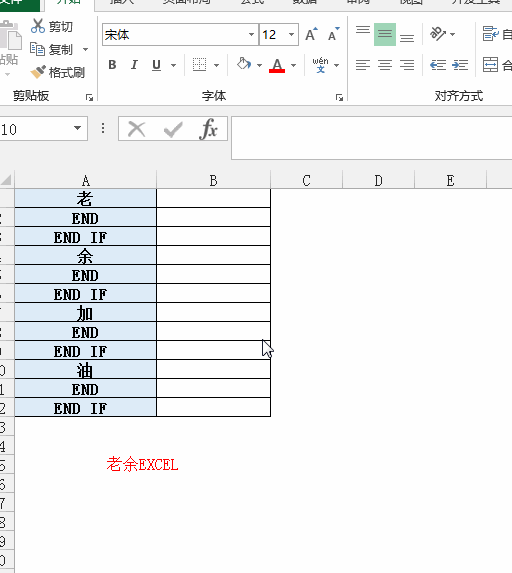
Task: Cancel formula entry X button
Action: pos(137,129)
